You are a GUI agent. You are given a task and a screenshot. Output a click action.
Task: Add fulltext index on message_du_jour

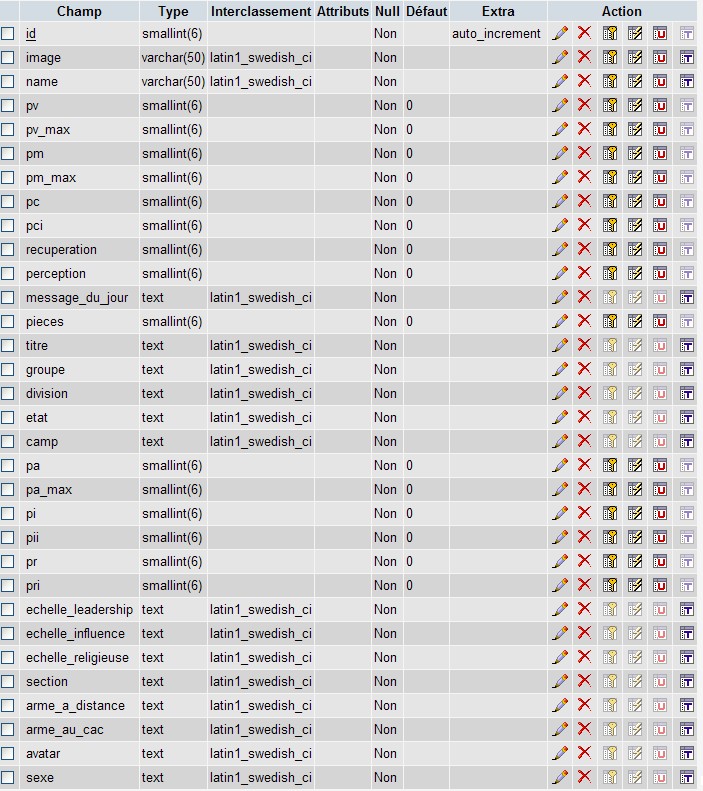[x=686, y=297]
